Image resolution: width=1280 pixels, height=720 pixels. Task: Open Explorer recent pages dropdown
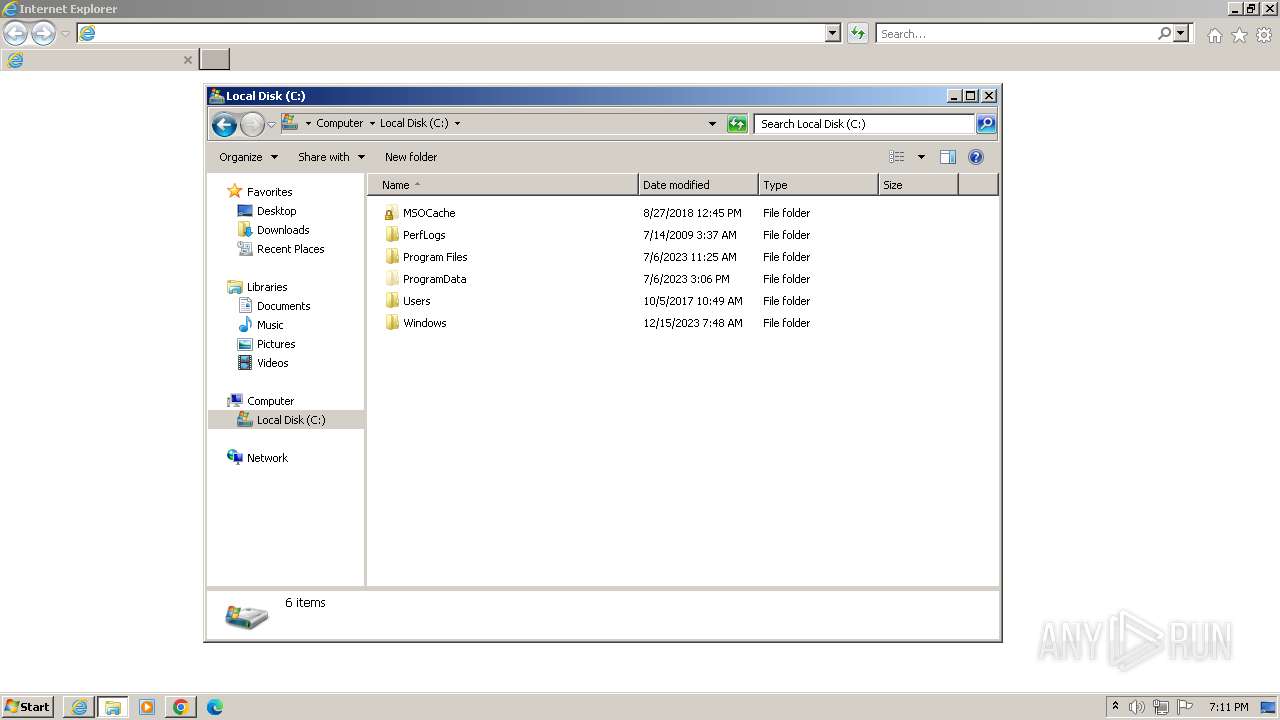(271, 125)
